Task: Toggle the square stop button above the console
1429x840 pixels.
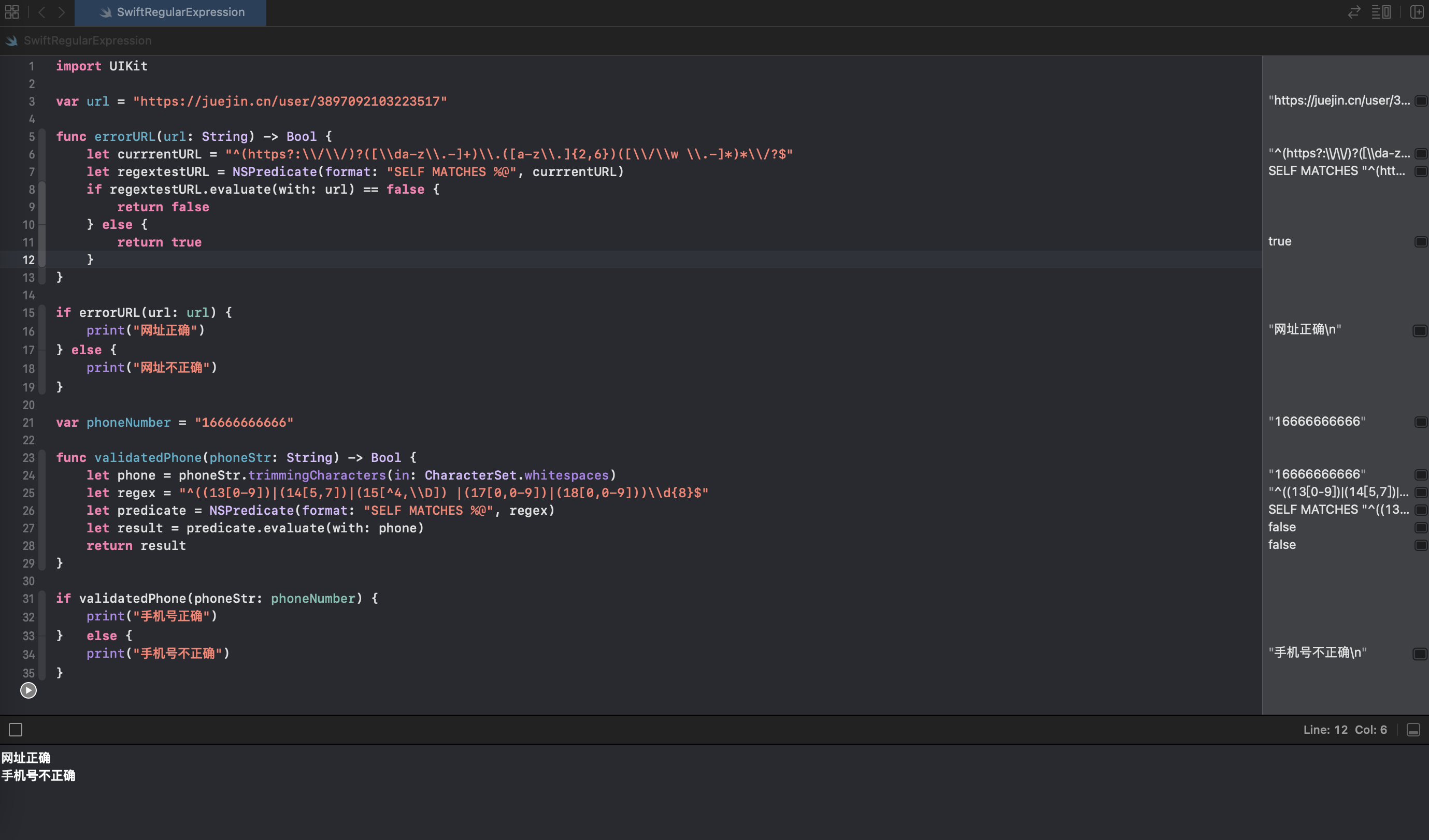Action: pos(16,730)
